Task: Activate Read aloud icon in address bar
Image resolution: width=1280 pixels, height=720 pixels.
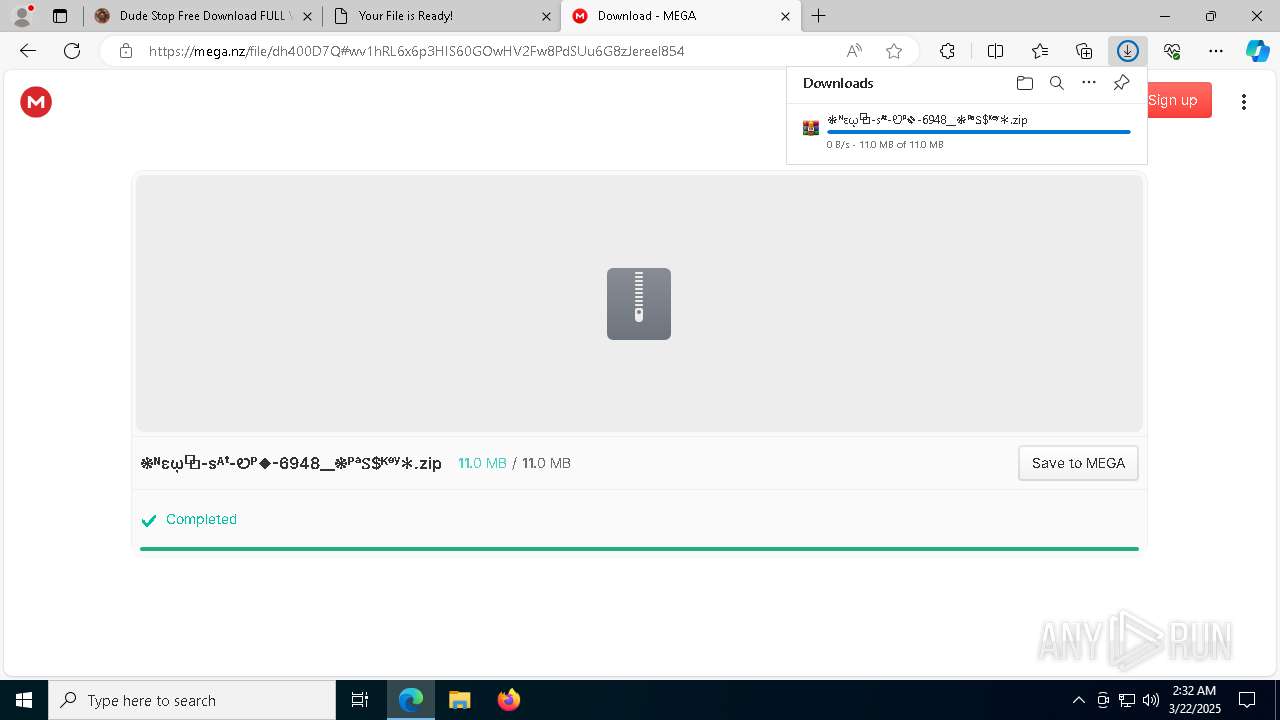Action: coord(854,51)
